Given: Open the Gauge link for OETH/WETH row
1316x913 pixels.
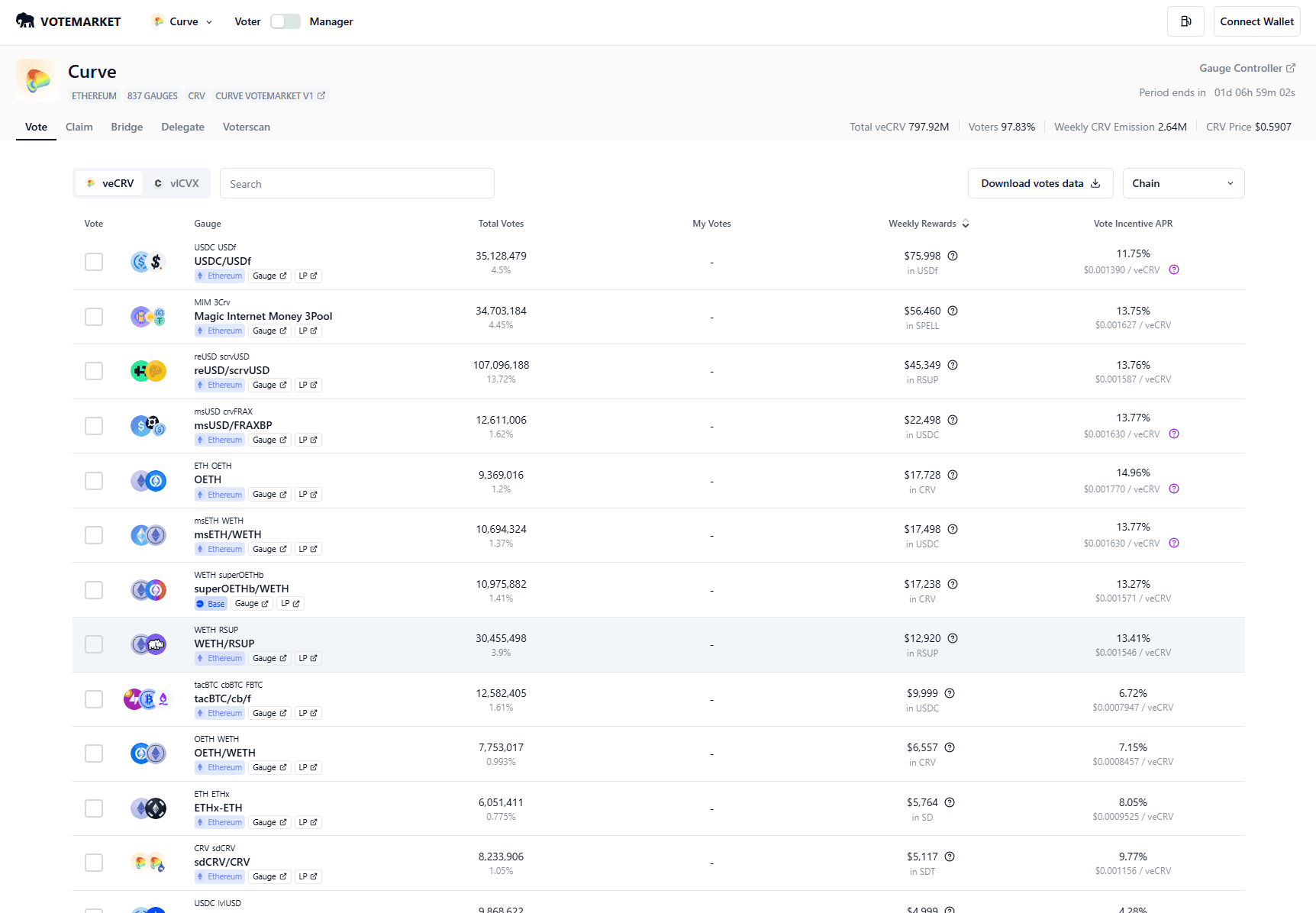Looking at the screenshot, I should (x=269, y=767).
